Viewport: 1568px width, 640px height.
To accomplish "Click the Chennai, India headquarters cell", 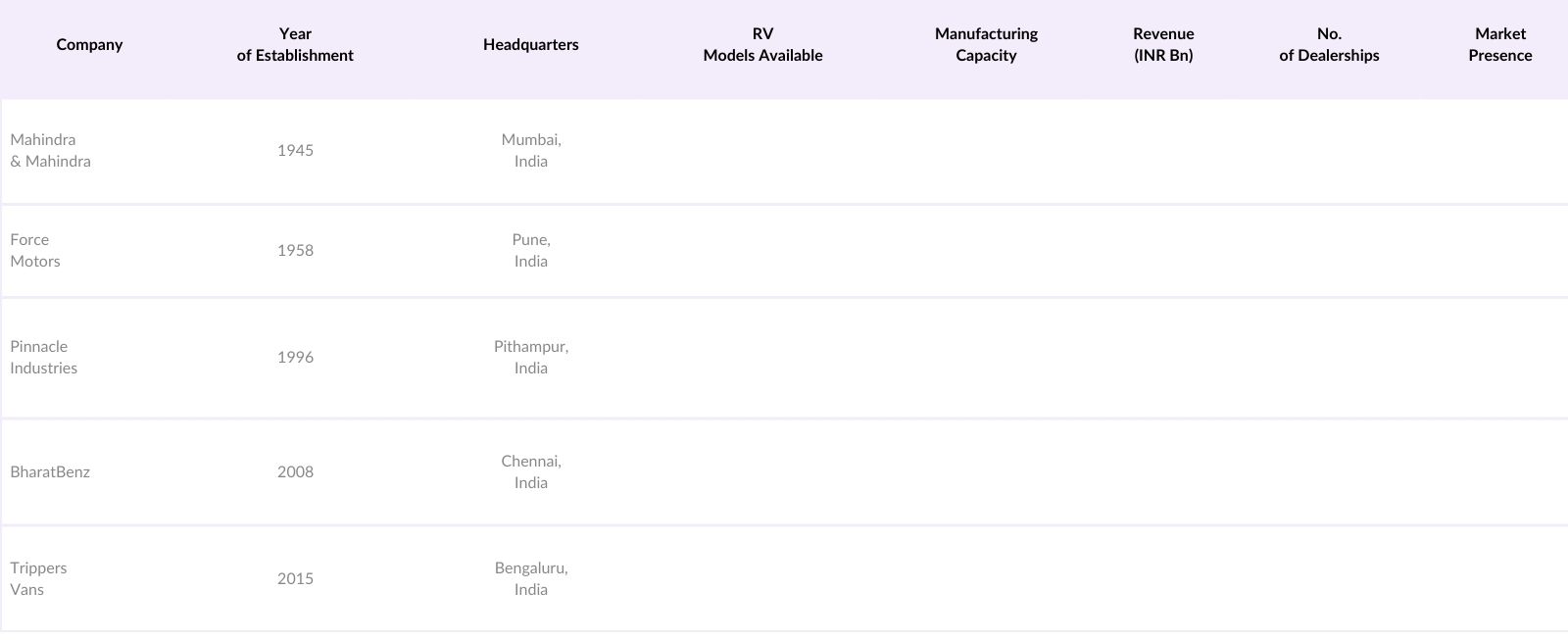I will 530,472.
